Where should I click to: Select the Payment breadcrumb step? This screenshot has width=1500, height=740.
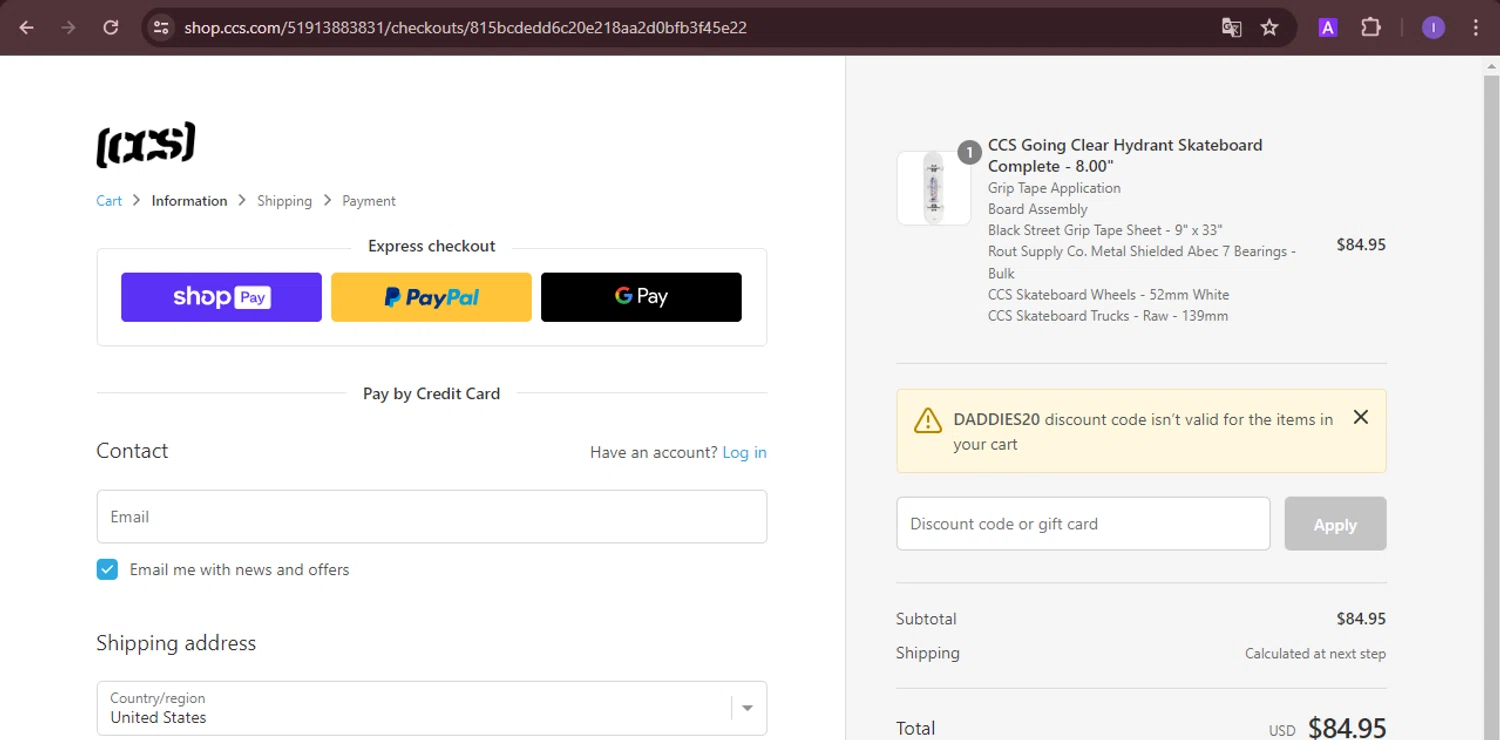369,201
